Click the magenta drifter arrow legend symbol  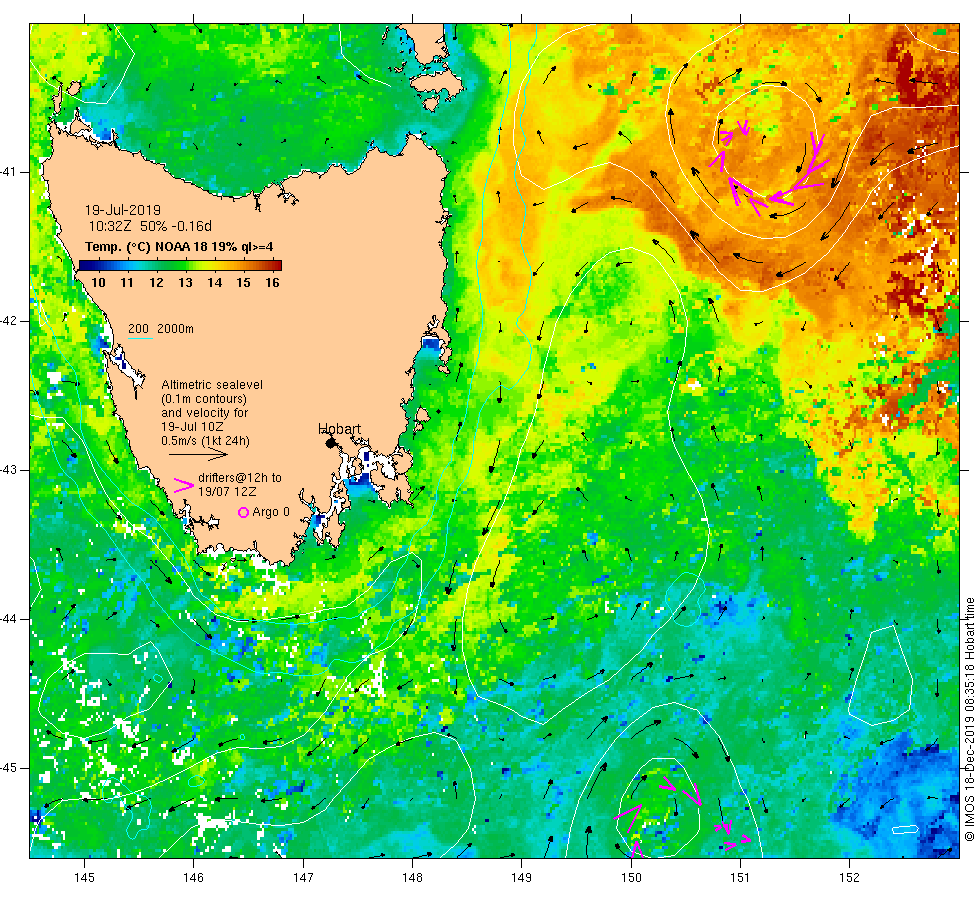184,486
